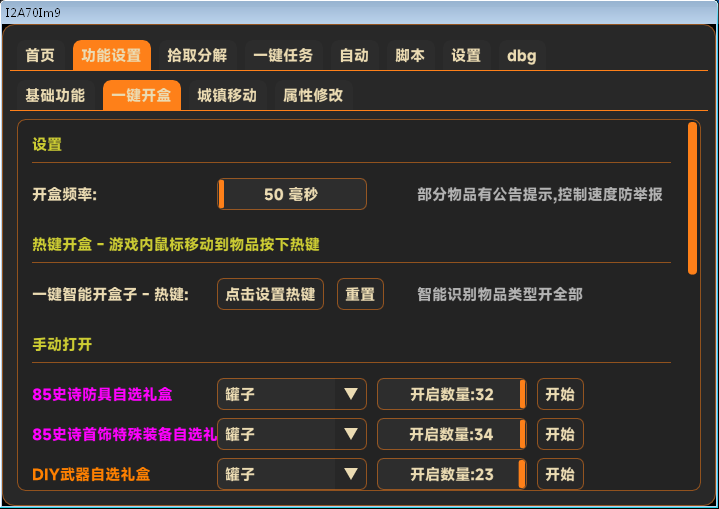Switch to the 拾取分解 tab
Screen dimensions: 719x509
coord(197,56)
